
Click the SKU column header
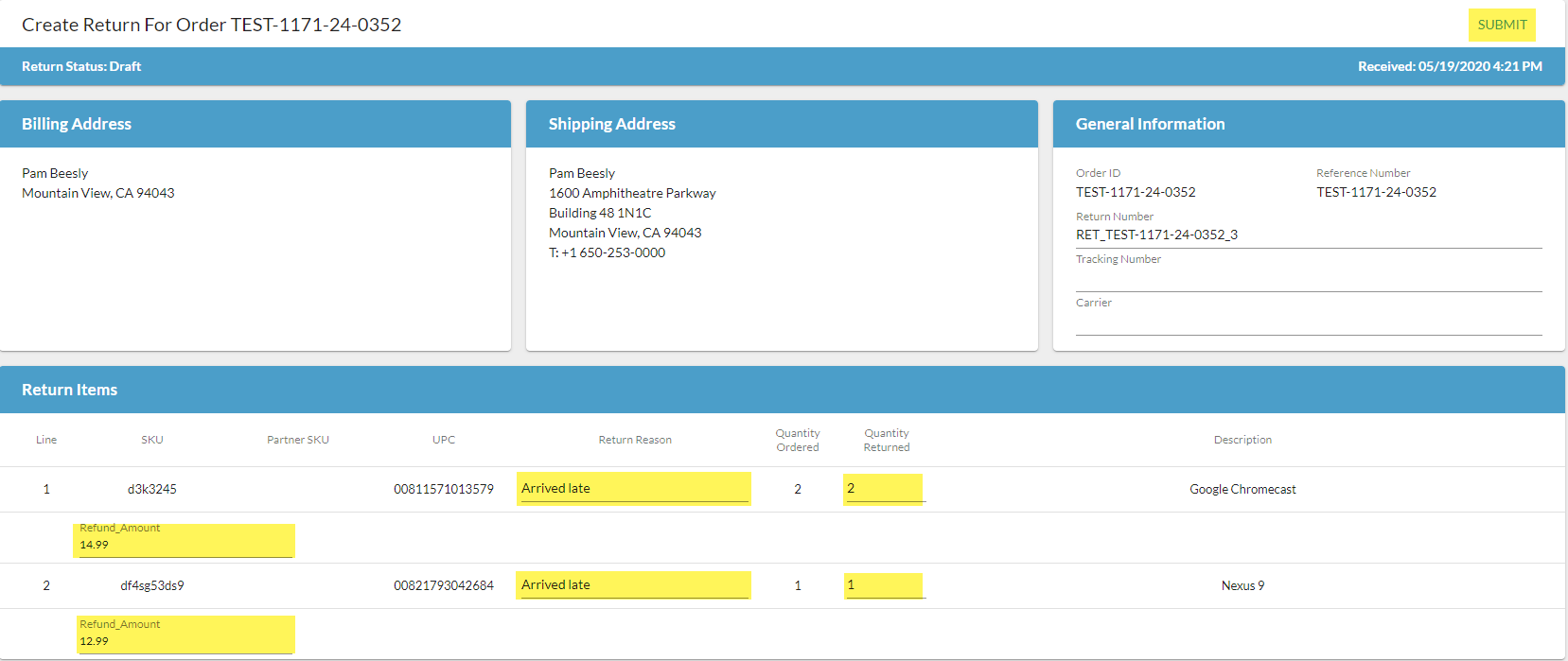pyautogui.click(x=152, y=440)
